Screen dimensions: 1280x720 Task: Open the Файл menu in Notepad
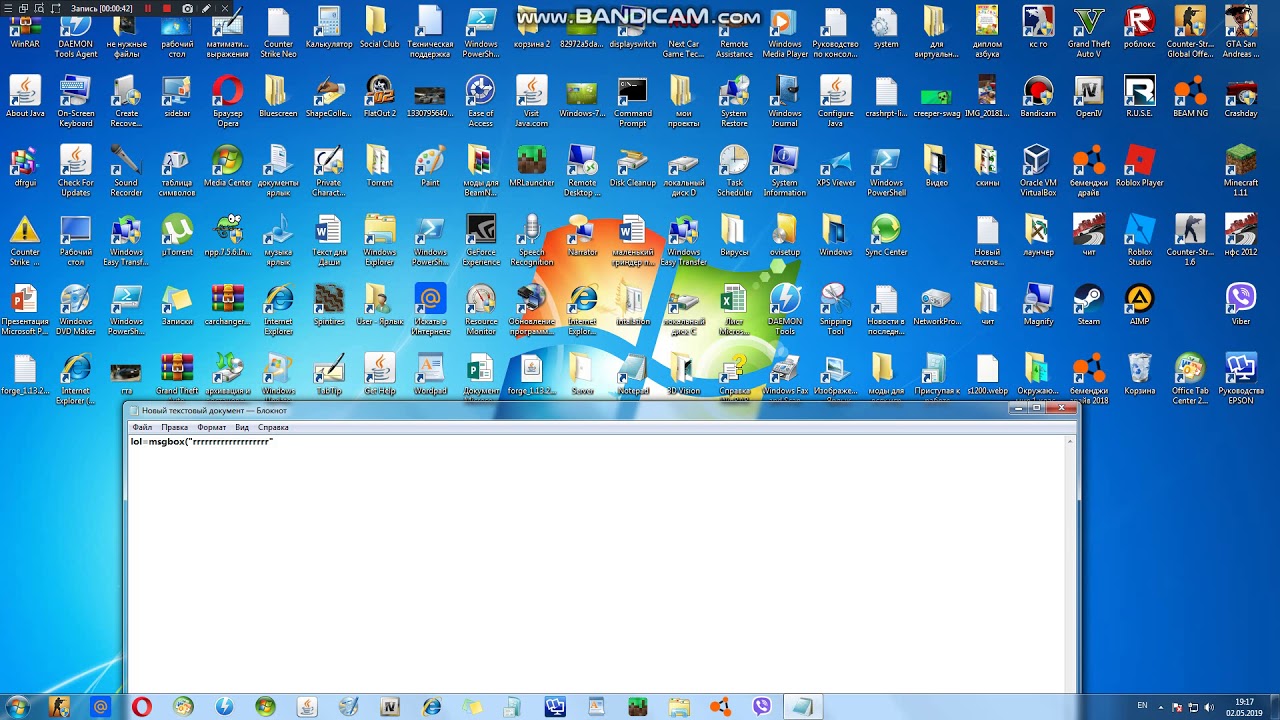pos(141,427)
